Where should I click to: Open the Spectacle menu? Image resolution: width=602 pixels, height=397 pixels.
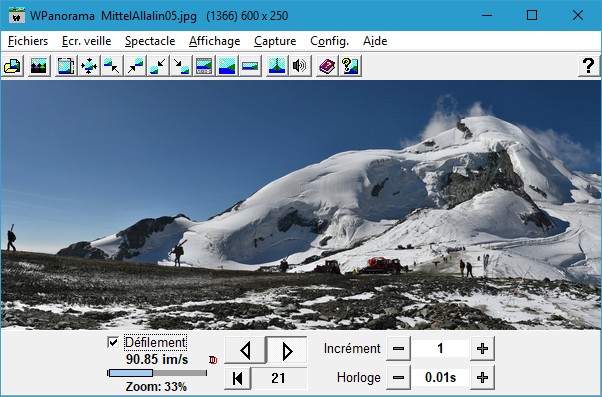point(150,41)
